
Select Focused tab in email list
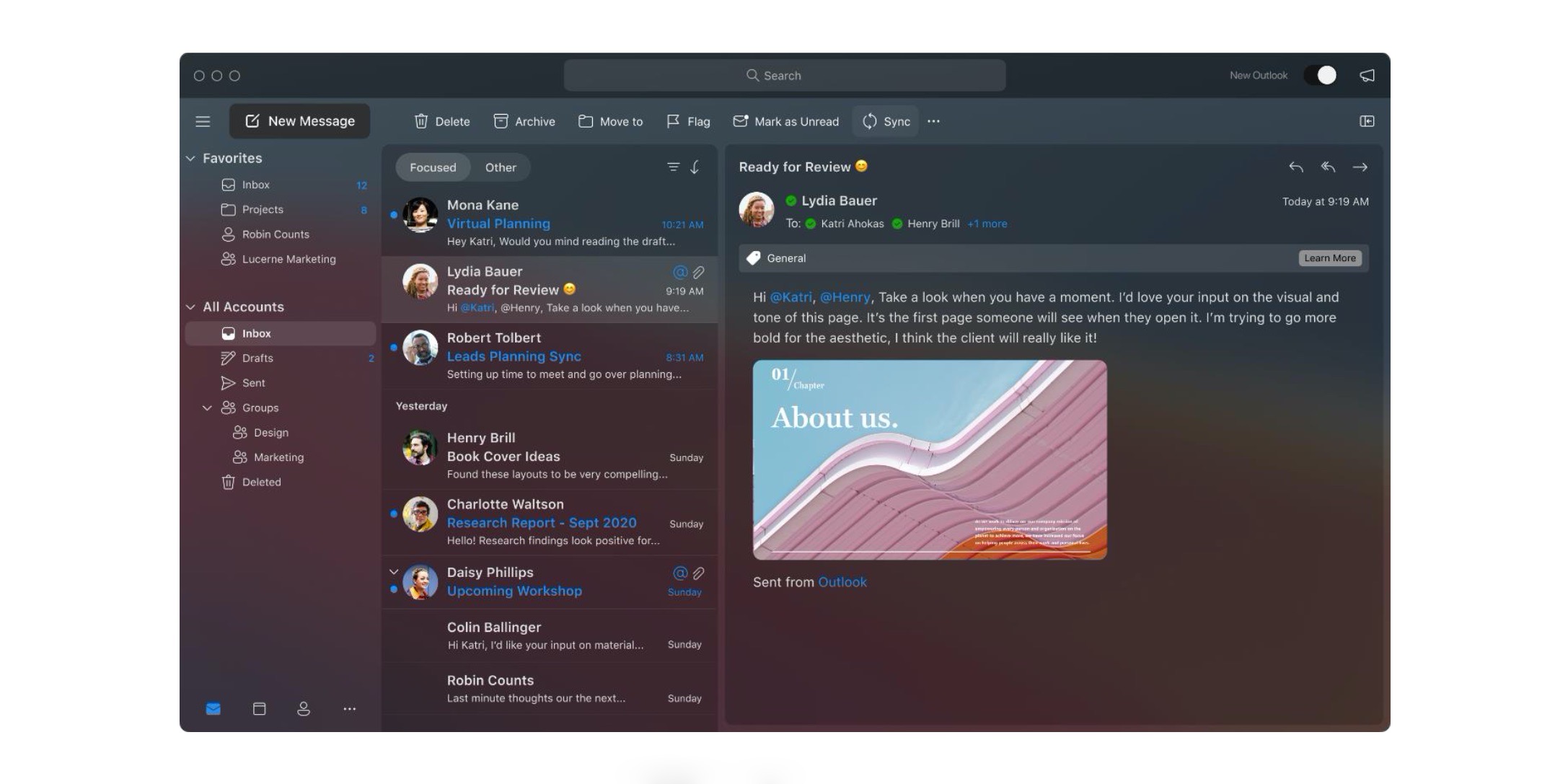(433, 167)
